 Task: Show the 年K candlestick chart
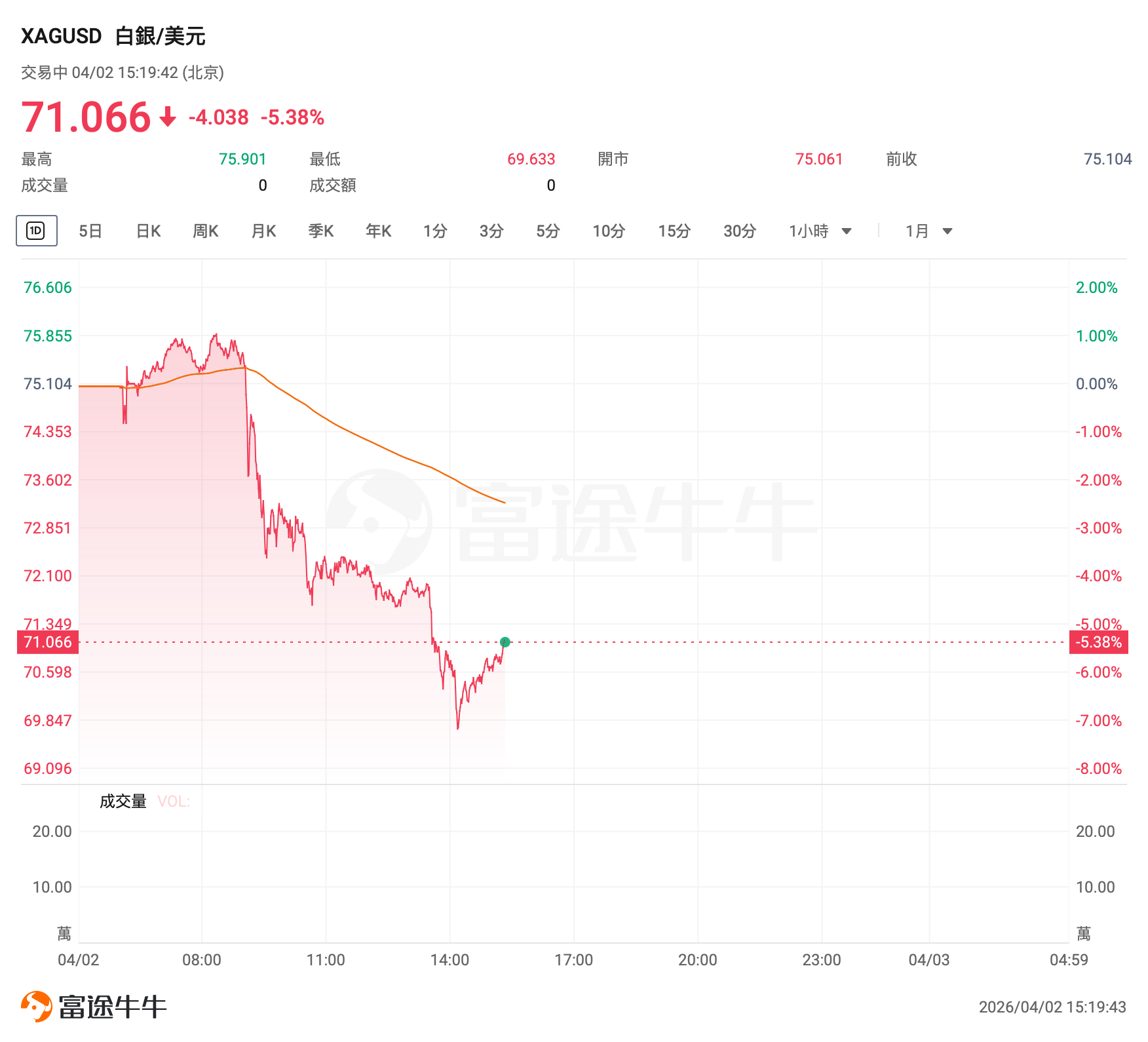[x=378, y=231]
